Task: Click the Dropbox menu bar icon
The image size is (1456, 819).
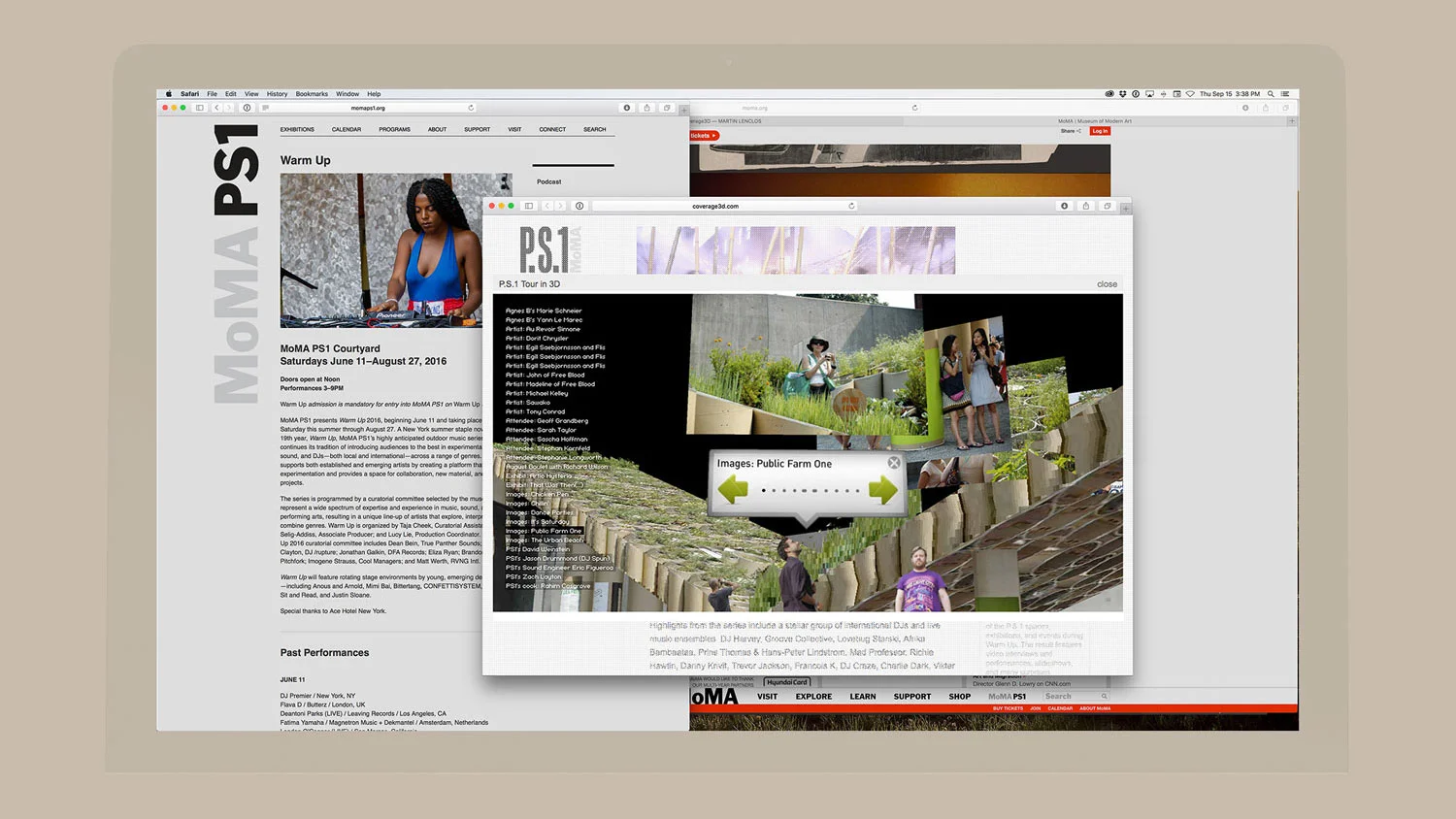Action: point(1122,94)
